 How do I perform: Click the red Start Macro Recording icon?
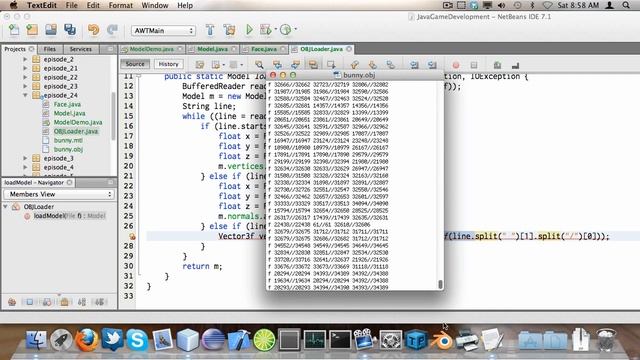[456, 65]
